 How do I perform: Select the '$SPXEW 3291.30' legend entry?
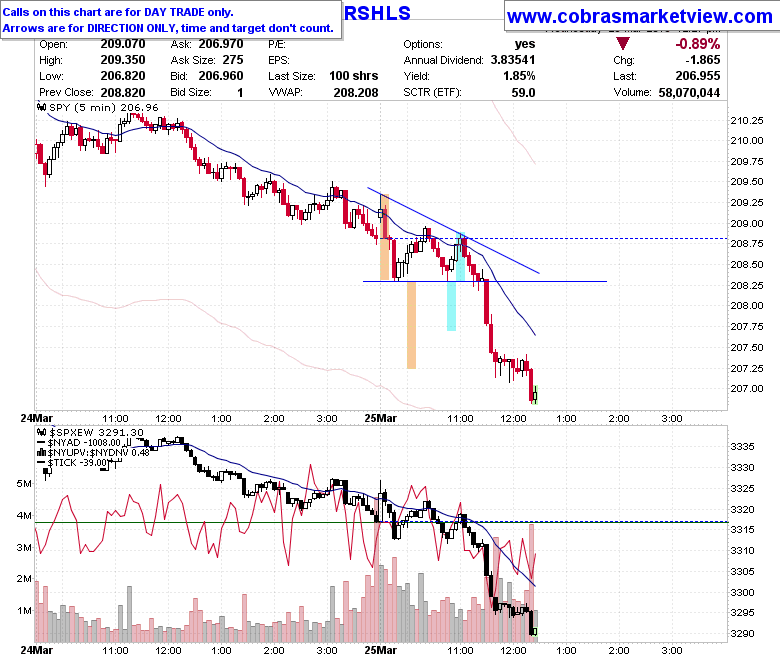96,432
